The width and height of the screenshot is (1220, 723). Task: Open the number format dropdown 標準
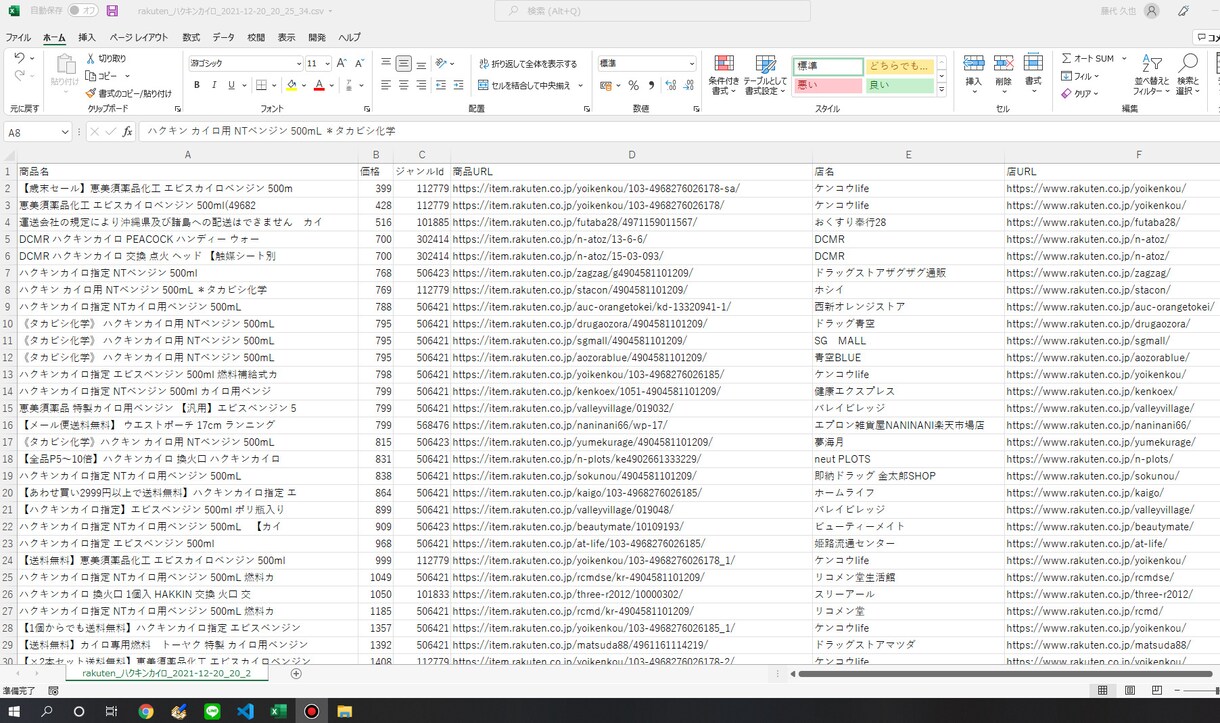[x=691, y=63]
